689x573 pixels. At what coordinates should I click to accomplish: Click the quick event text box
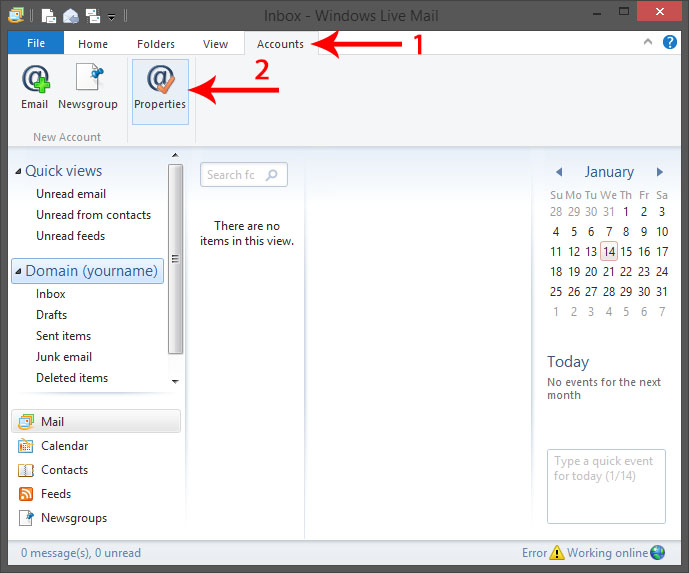[606, 486]
